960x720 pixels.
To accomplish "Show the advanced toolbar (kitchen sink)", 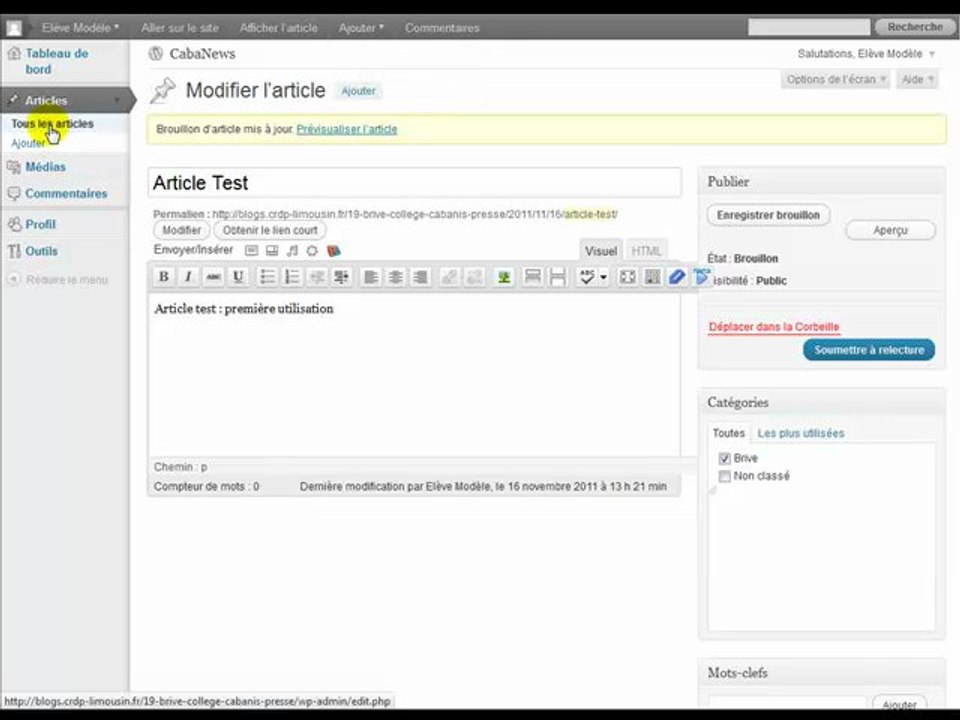I will (653, 277).
